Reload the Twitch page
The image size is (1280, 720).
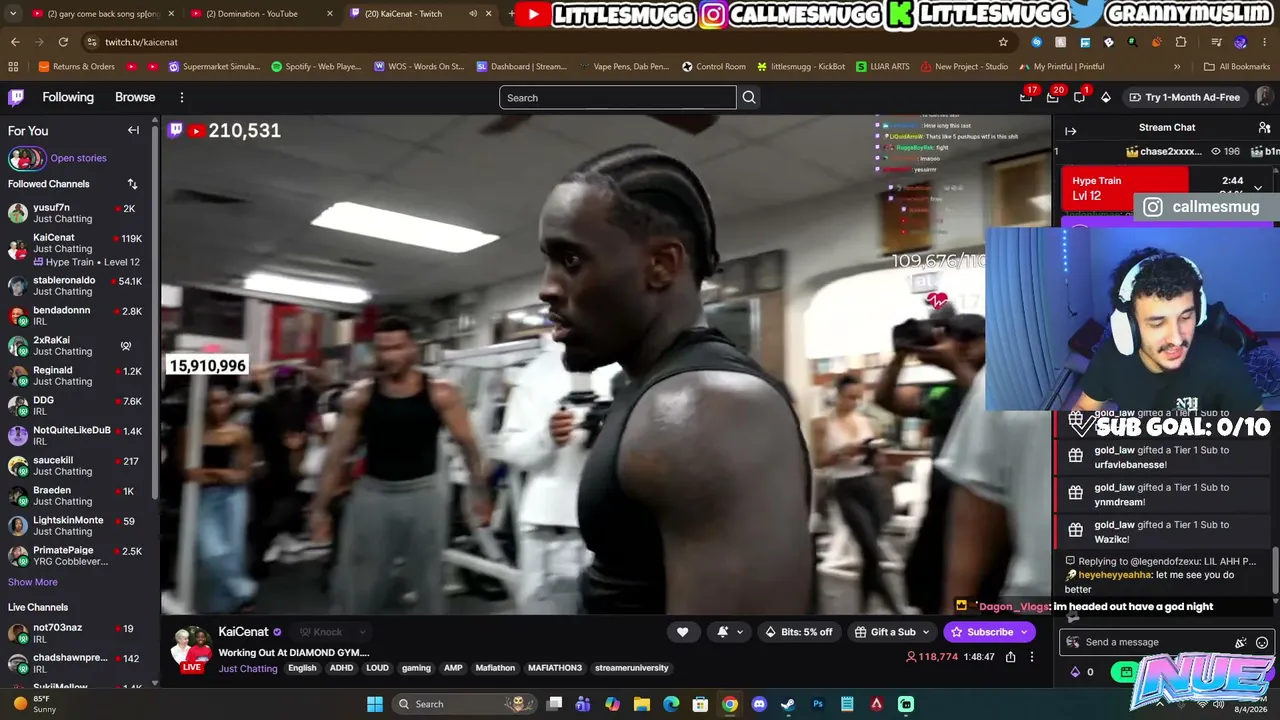click(x=63, y=42)
